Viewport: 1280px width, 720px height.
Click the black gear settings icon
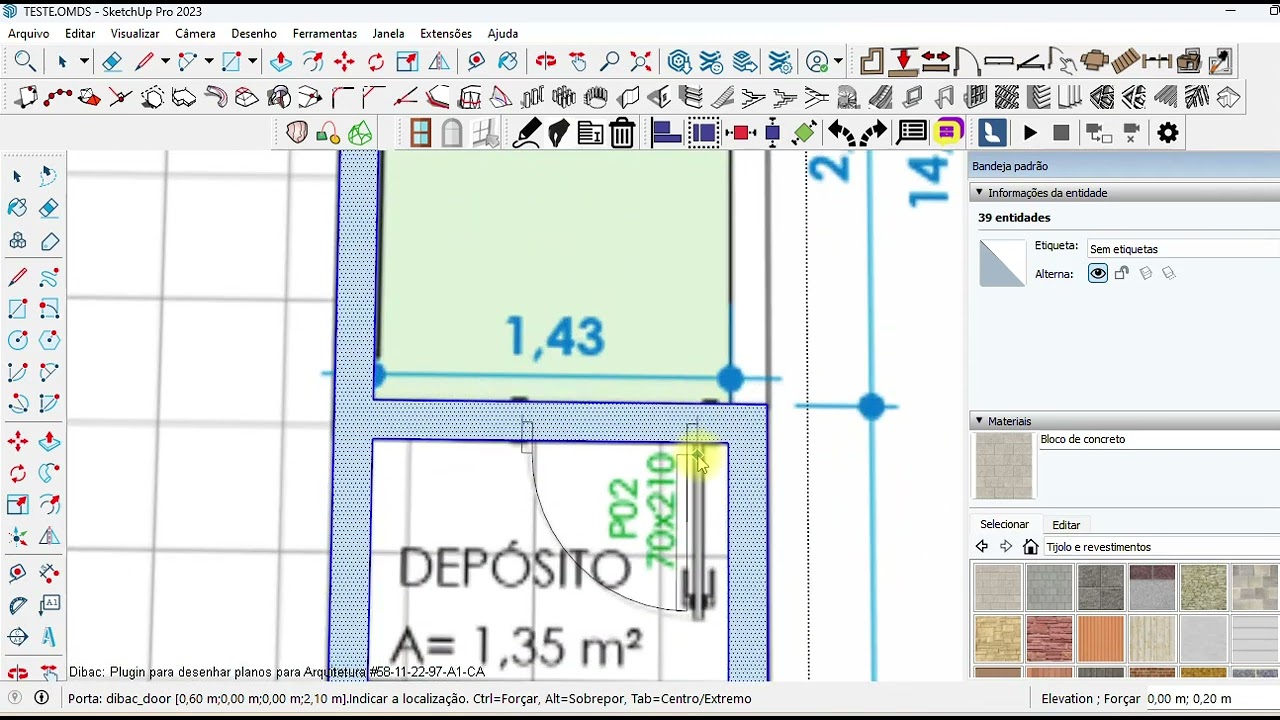tap(1168, 133)
